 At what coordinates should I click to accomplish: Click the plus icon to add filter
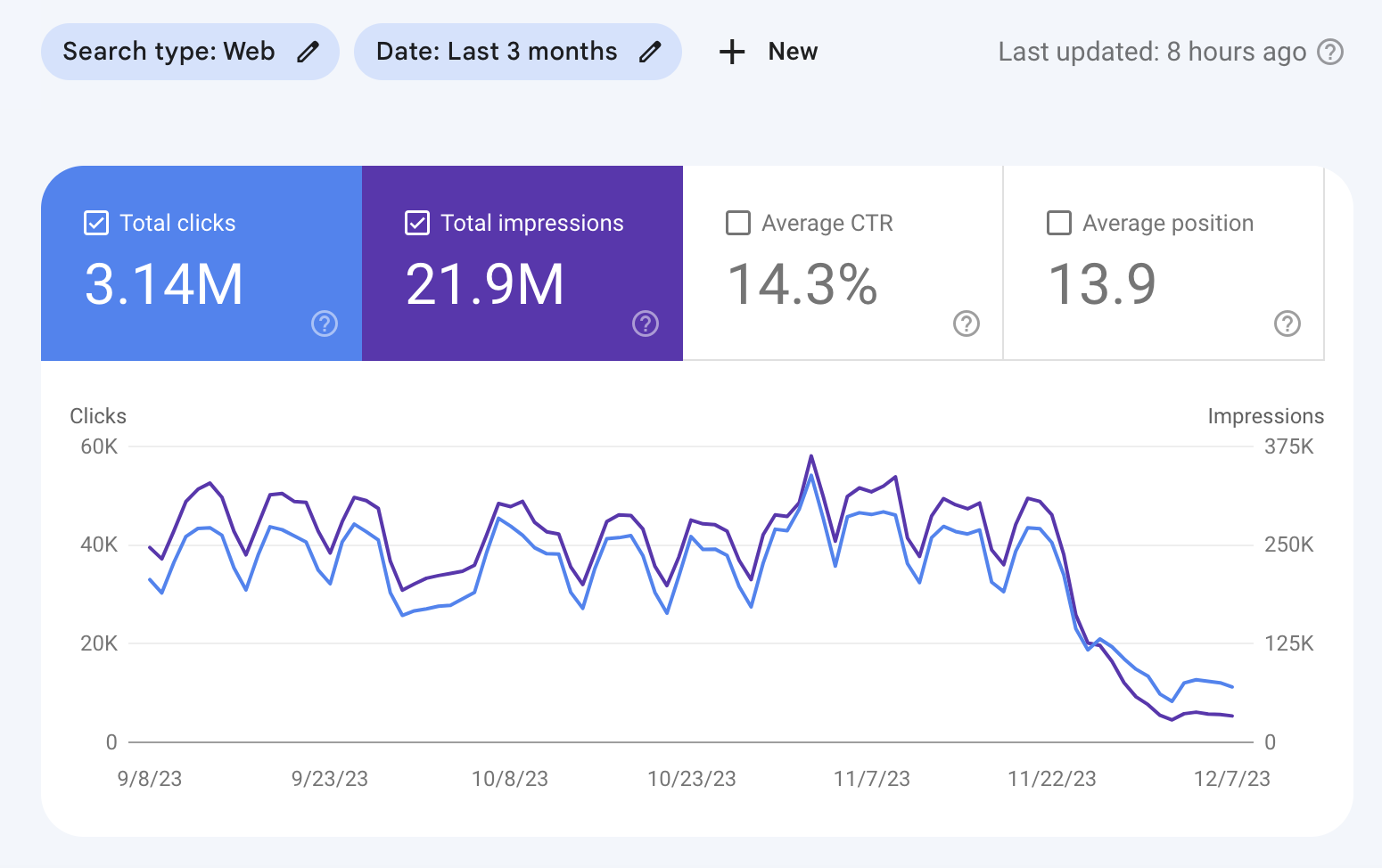732,52
